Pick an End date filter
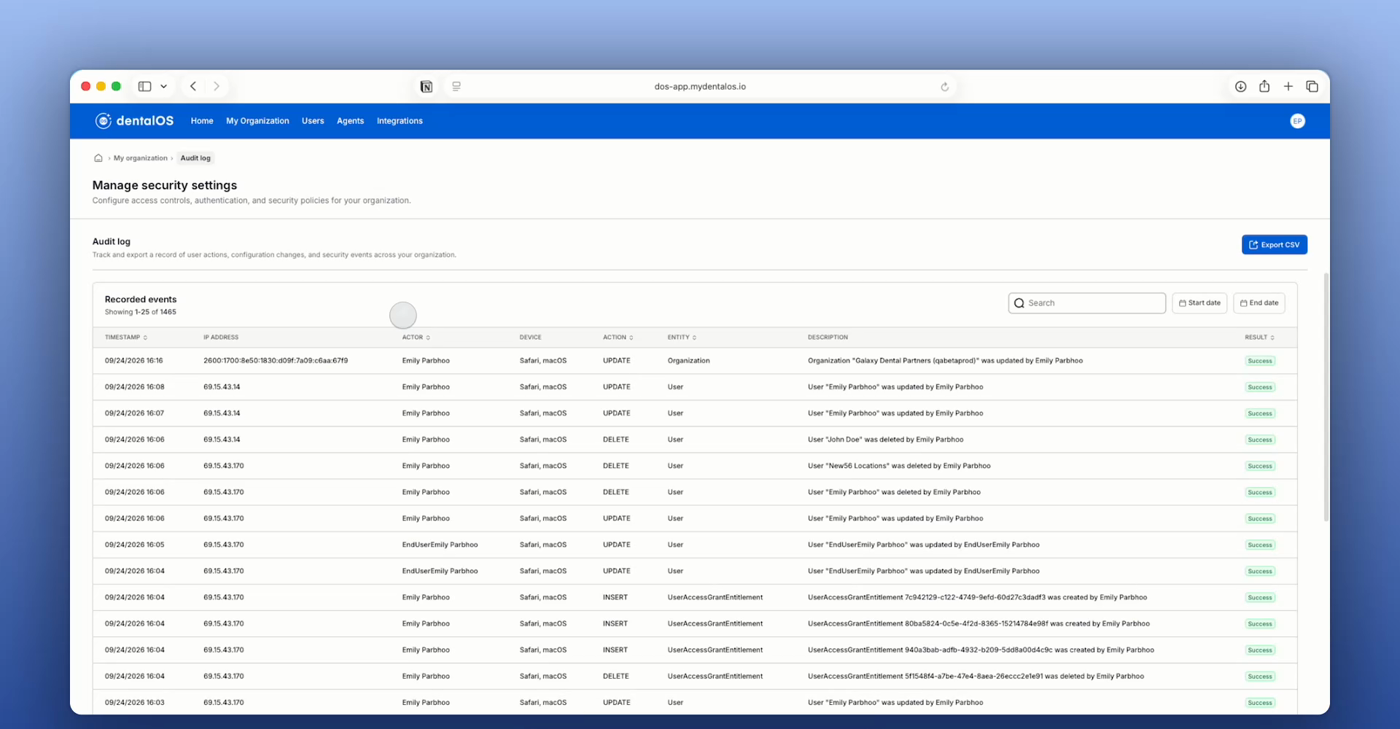Image resolution: width=1400 pixels, height=729 pixels. click(1259, 303)
